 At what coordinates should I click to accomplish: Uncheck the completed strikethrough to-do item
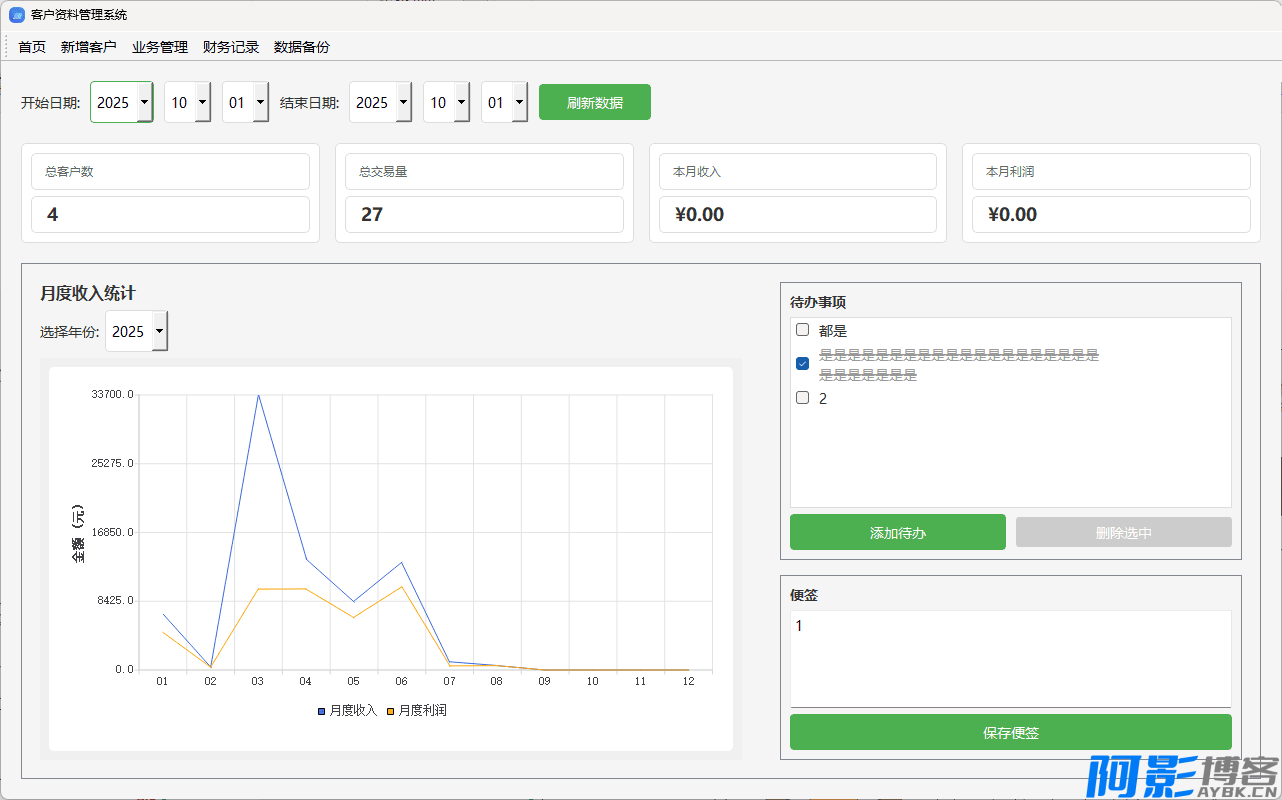click(802, 363)
